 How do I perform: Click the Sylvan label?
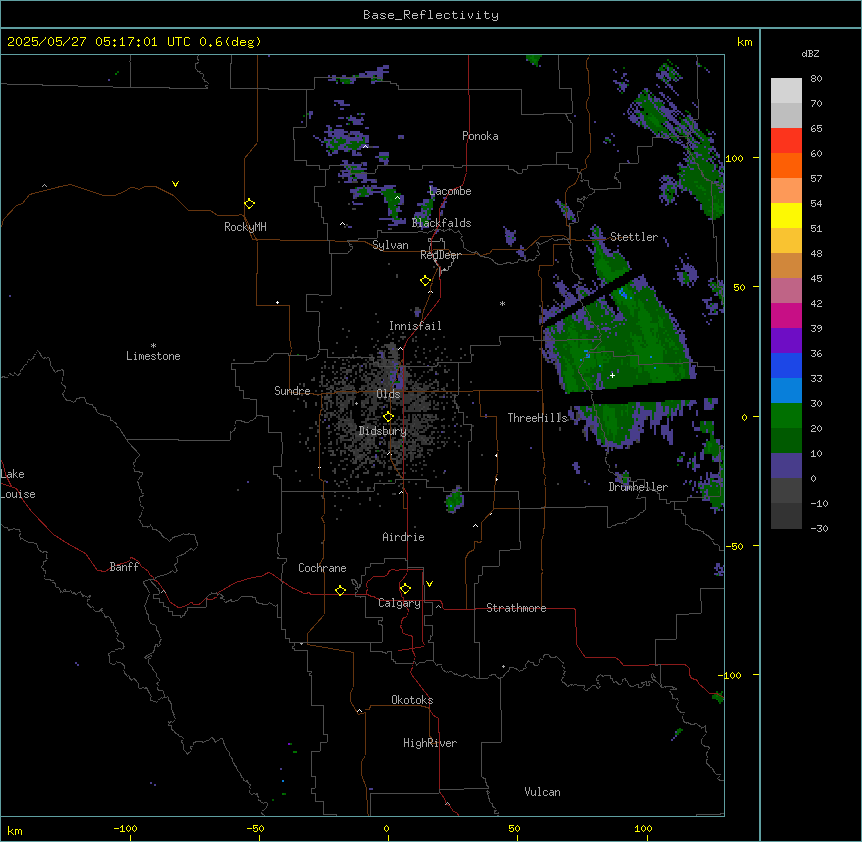click(390, 245)
